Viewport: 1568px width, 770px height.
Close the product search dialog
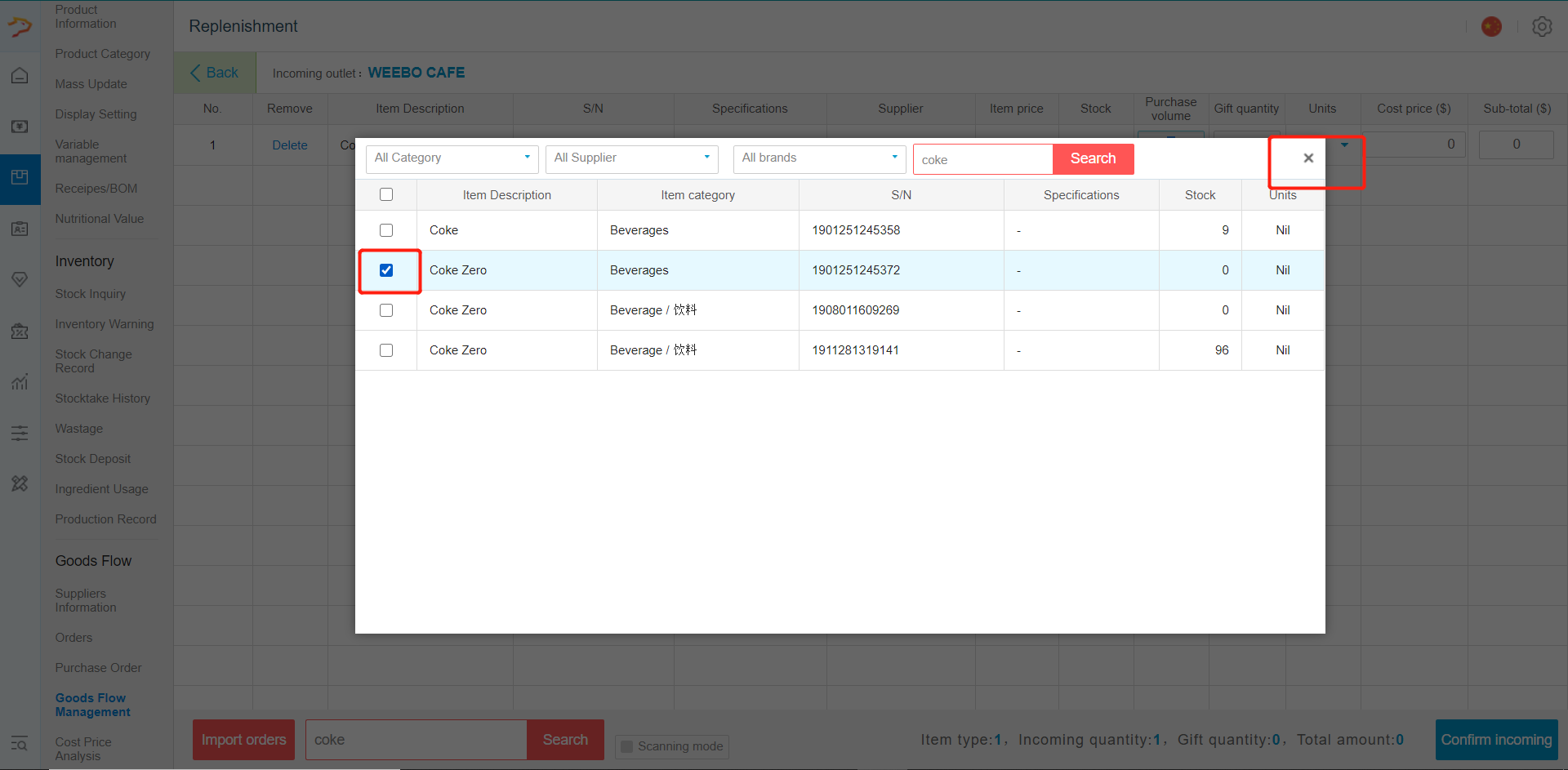[x=1308, y=158]
